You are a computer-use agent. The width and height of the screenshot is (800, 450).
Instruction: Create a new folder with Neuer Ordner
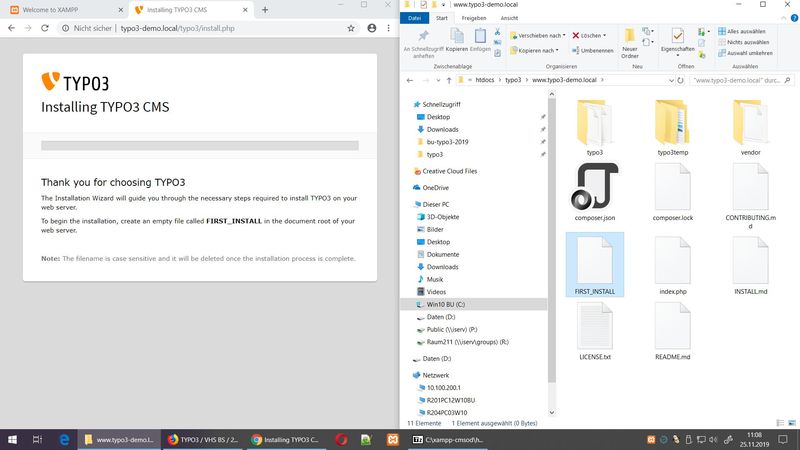(630, 44)
